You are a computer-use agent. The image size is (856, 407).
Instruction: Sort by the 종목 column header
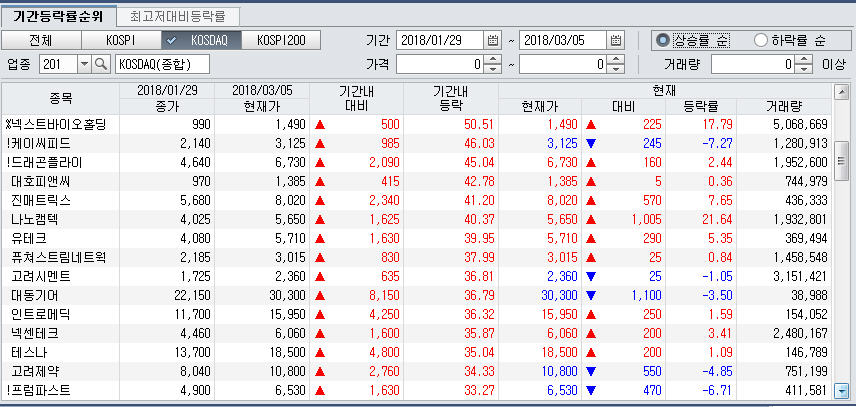coord(61,99)
